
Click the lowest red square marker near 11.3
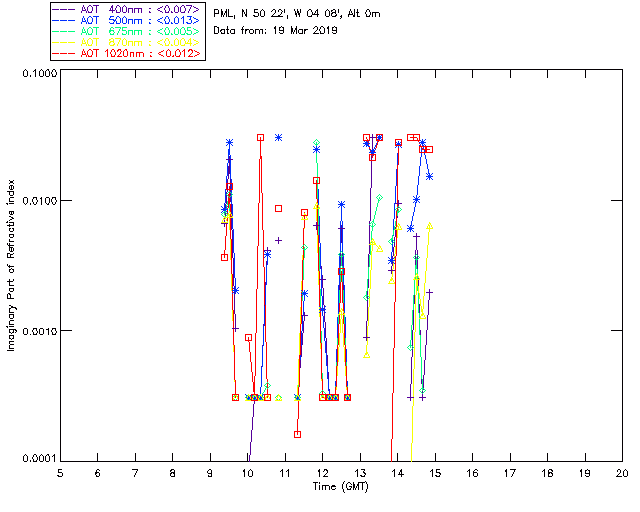(x=298, y=434)
